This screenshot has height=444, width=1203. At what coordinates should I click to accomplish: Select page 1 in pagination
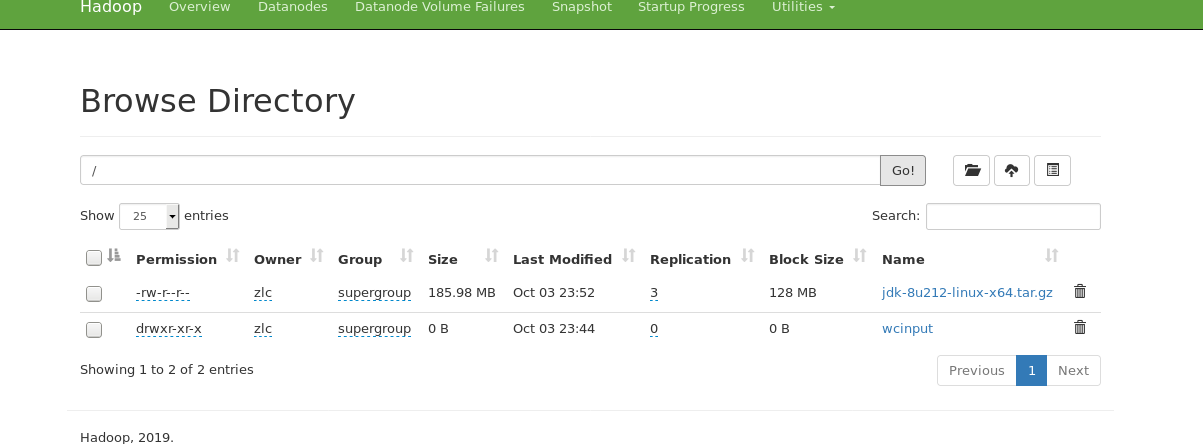tap(1031, 370)
